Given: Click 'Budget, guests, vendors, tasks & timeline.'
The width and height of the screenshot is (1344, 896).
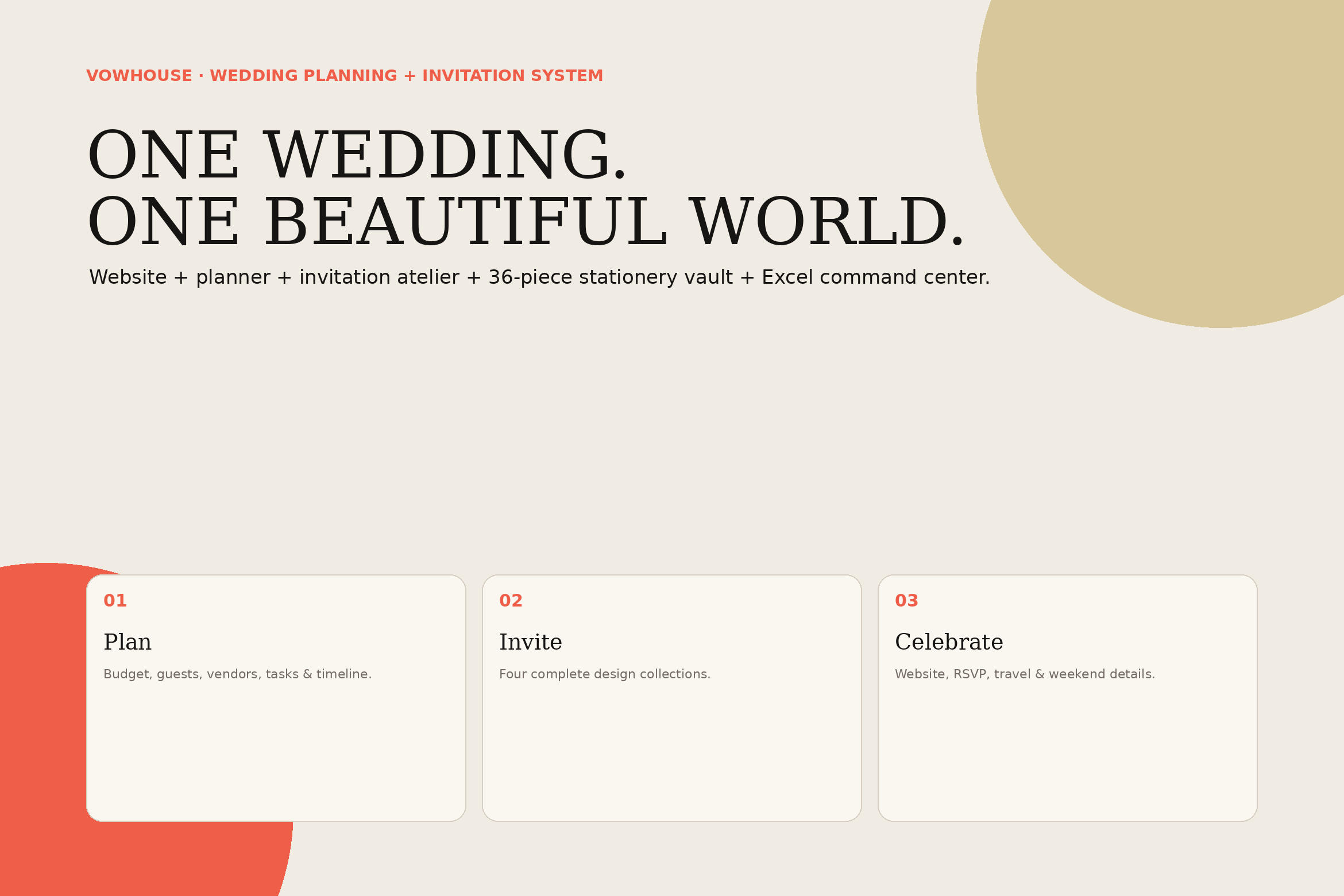Looking at the screenshot, I should pyautogui.click(x=238, y=674).
